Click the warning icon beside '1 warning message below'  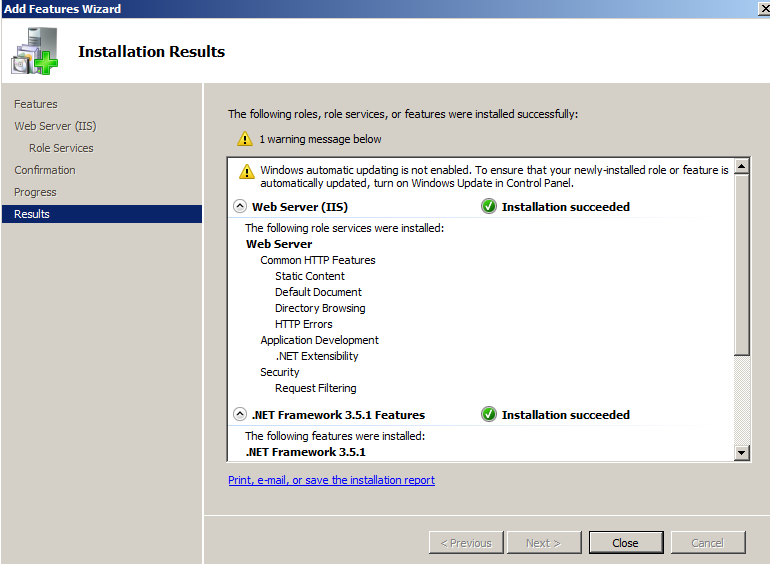click(x=245, y=139)
